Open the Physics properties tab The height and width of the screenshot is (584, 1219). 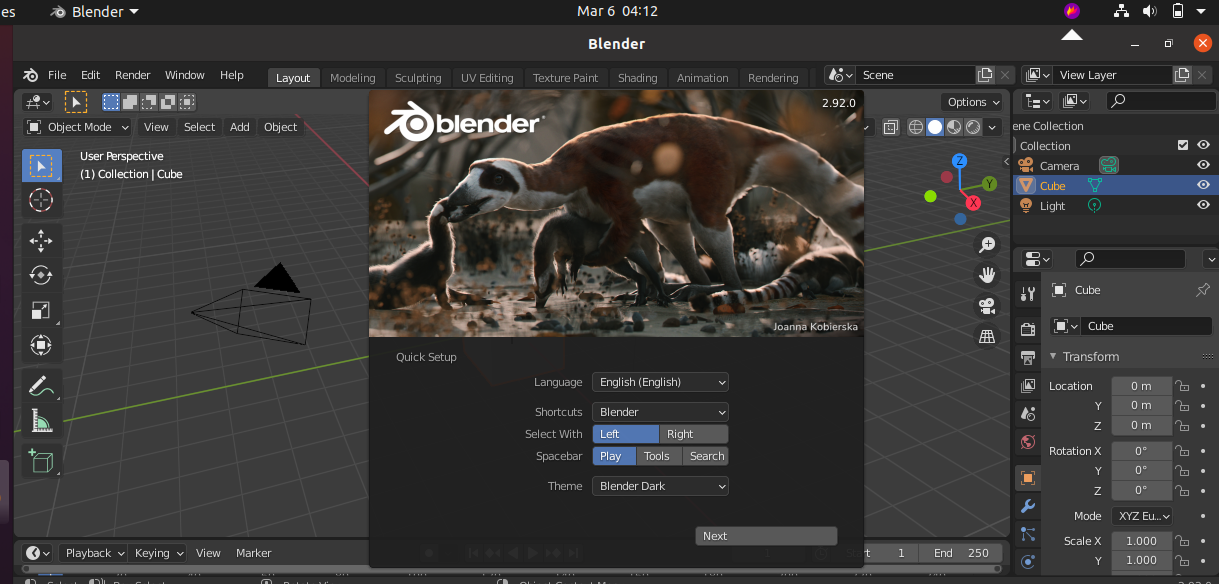click(x=1027, y=561)
